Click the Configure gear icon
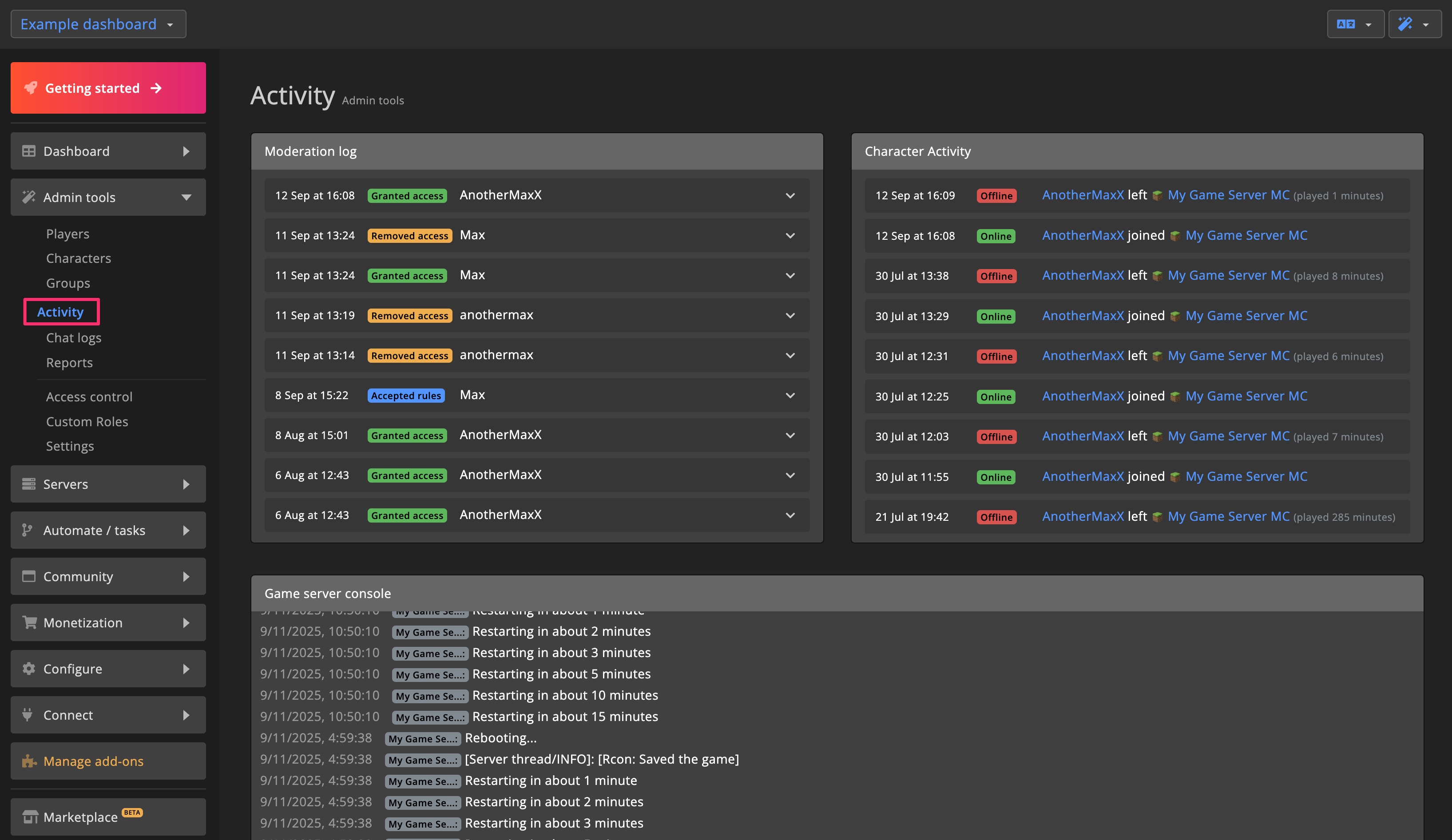Screen dimensions: 1452x840 coord(29,668)
